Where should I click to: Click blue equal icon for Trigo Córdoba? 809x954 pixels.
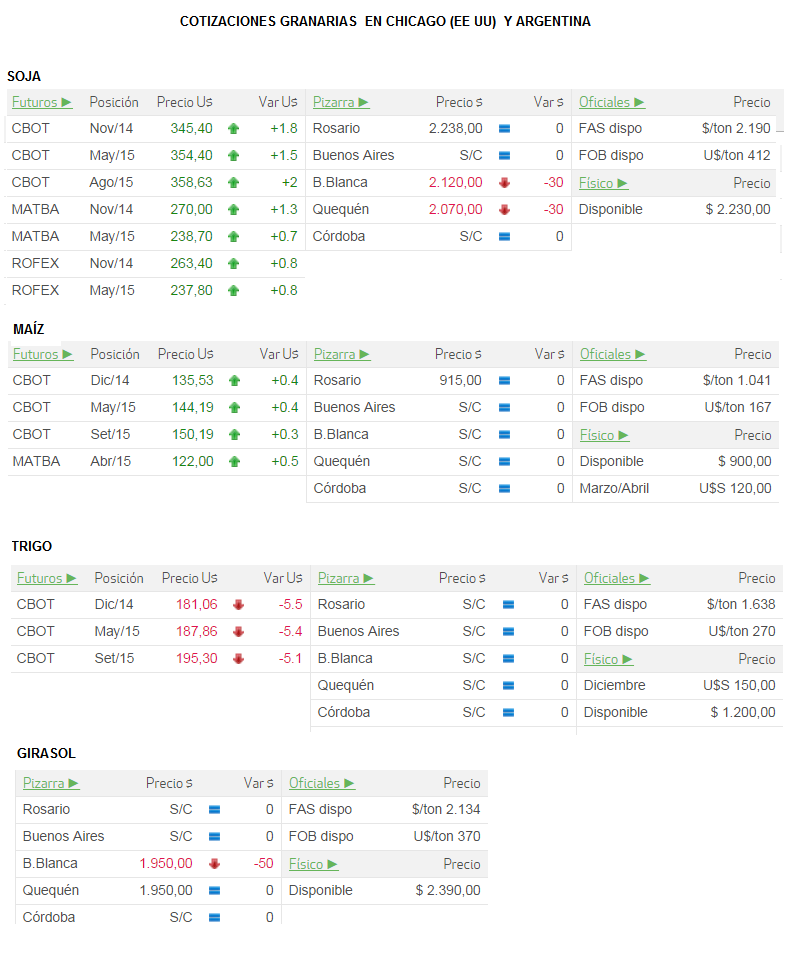click(509, 712)
